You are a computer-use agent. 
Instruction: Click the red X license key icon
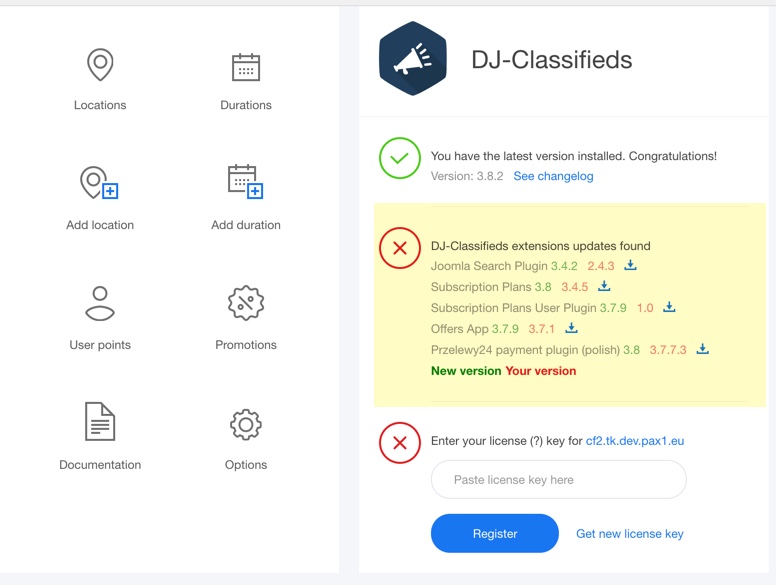pos(400,442)
